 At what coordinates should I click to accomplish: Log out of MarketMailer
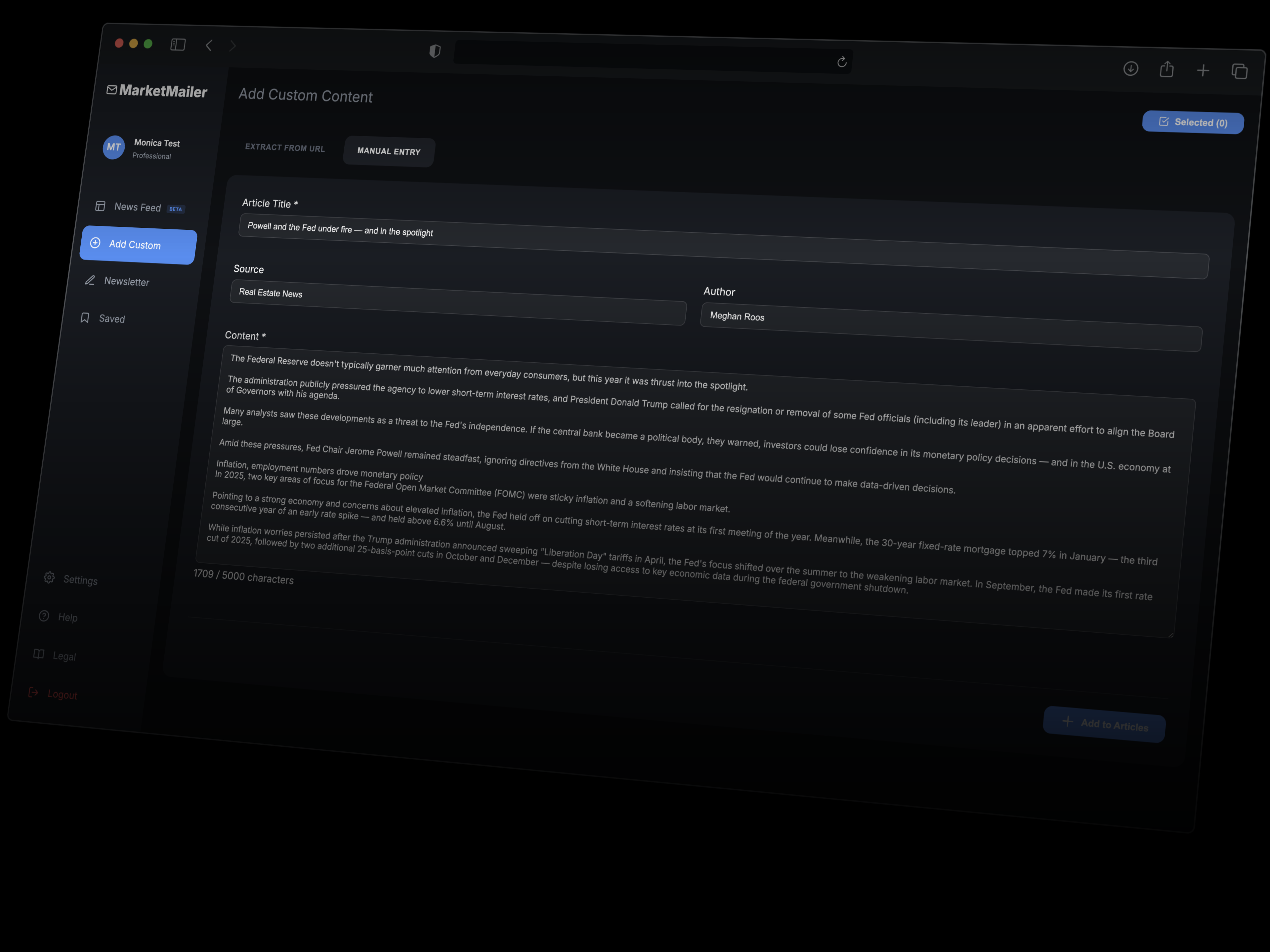[62, 694]
